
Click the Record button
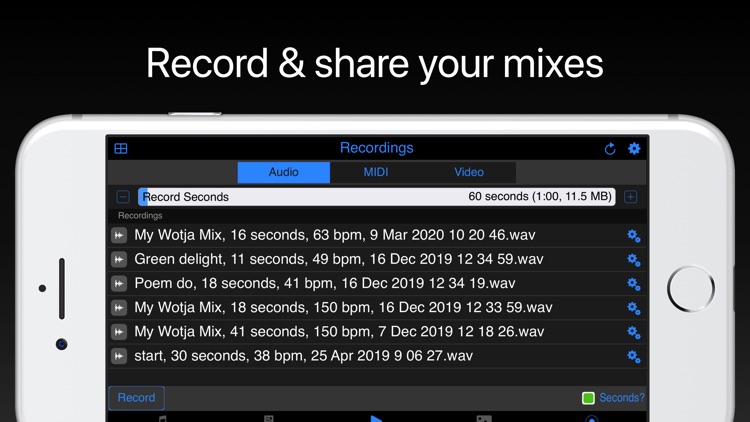[x=136, y=398]
